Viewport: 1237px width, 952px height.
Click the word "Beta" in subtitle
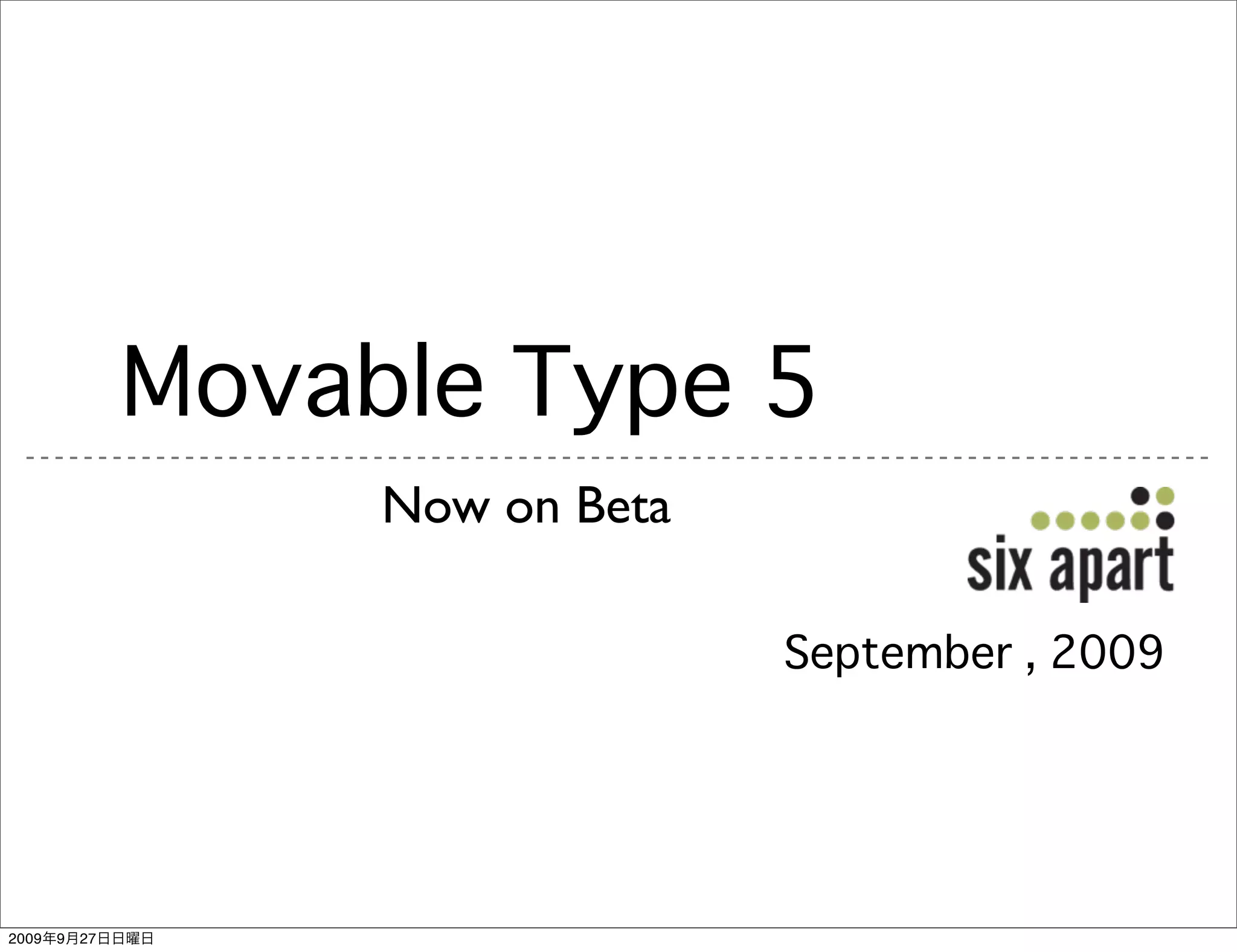tap(623, 506)
